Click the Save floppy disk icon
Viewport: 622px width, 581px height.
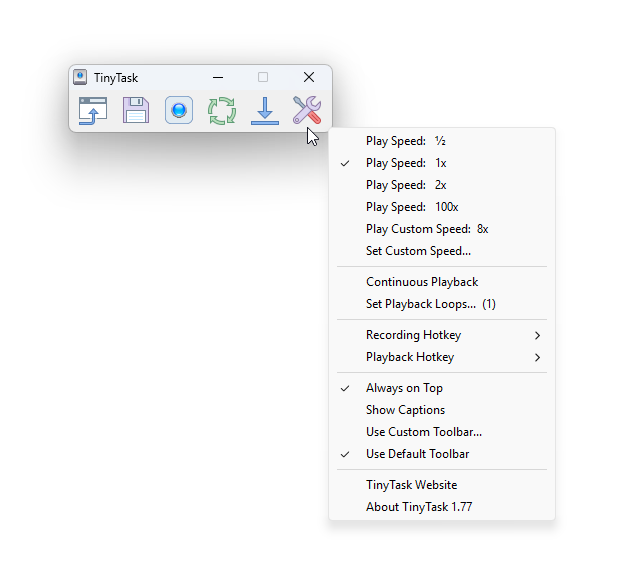(136, 110)
